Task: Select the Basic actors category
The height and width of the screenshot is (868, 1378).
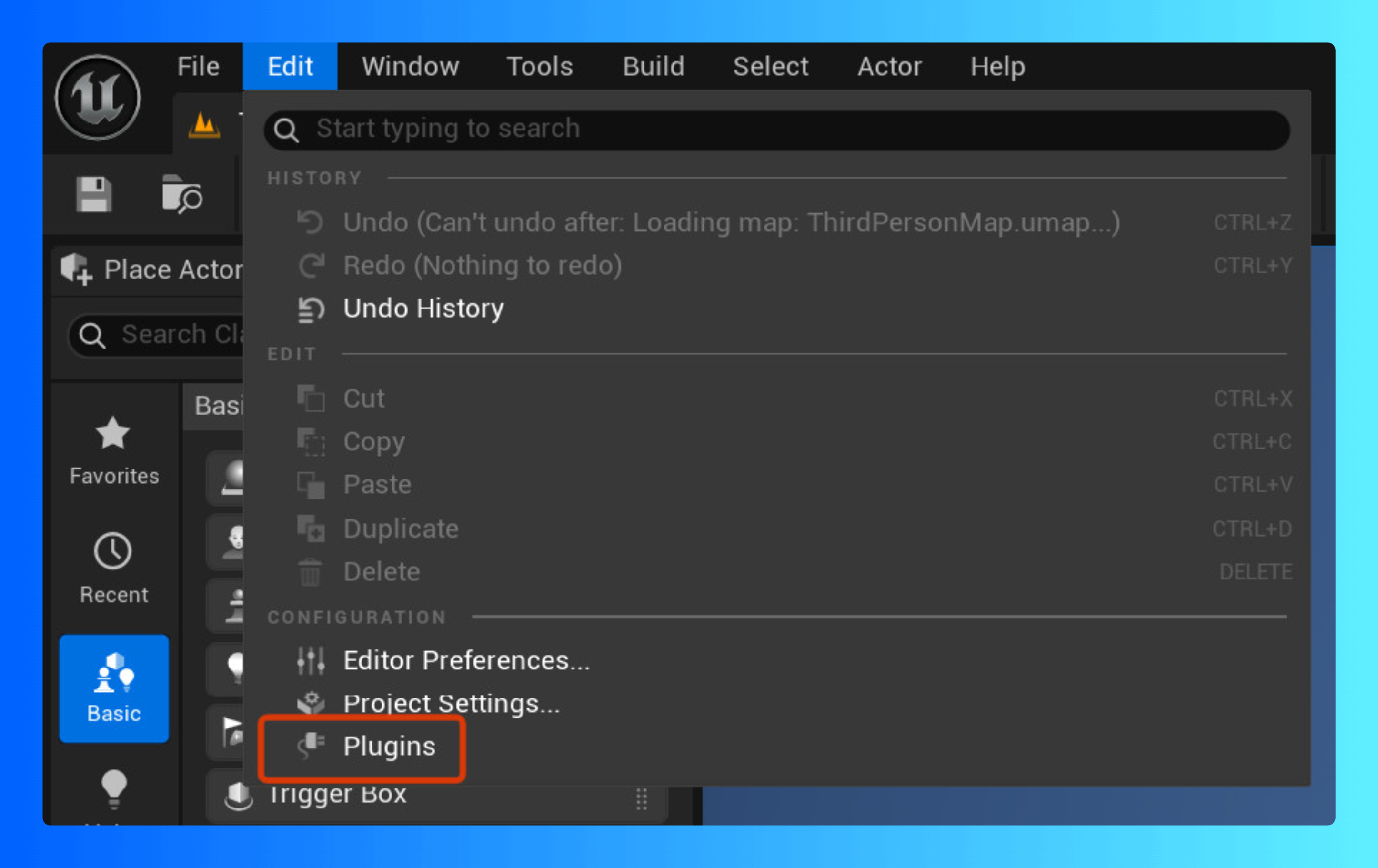Action: point(114,688)
